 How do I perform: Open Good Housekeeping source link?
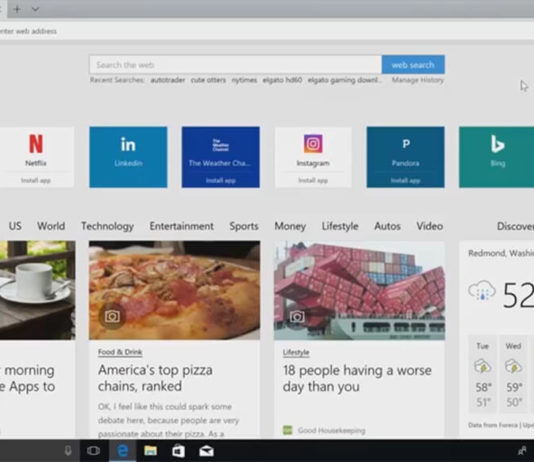click(331, 431)
